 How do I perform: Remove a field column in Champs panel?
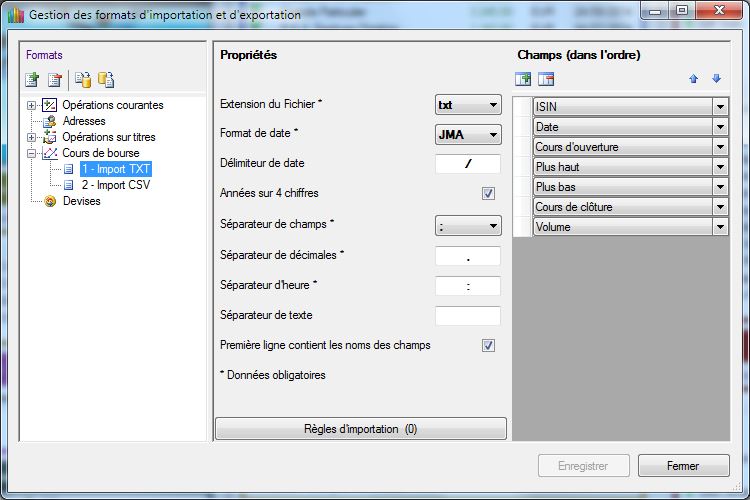pyautogui.click(x=546, y=79)
